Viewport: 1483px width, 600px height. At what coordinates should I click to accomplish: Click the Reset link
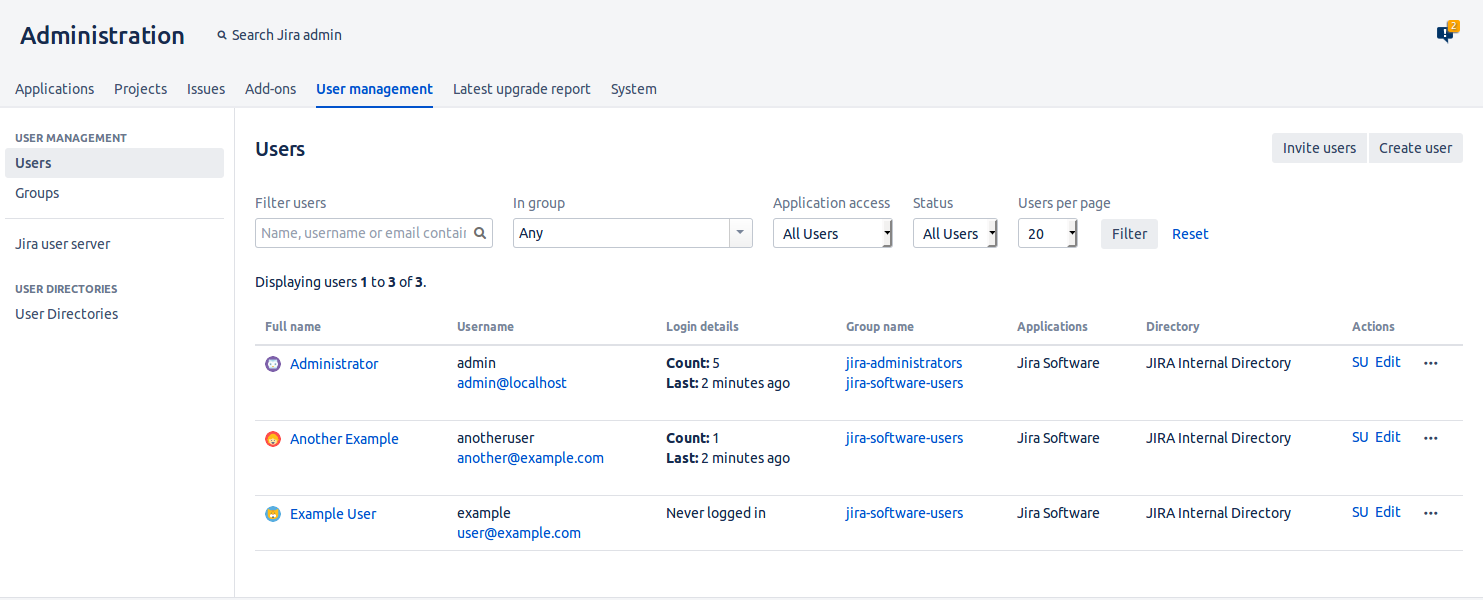(x=1190, y=234)
